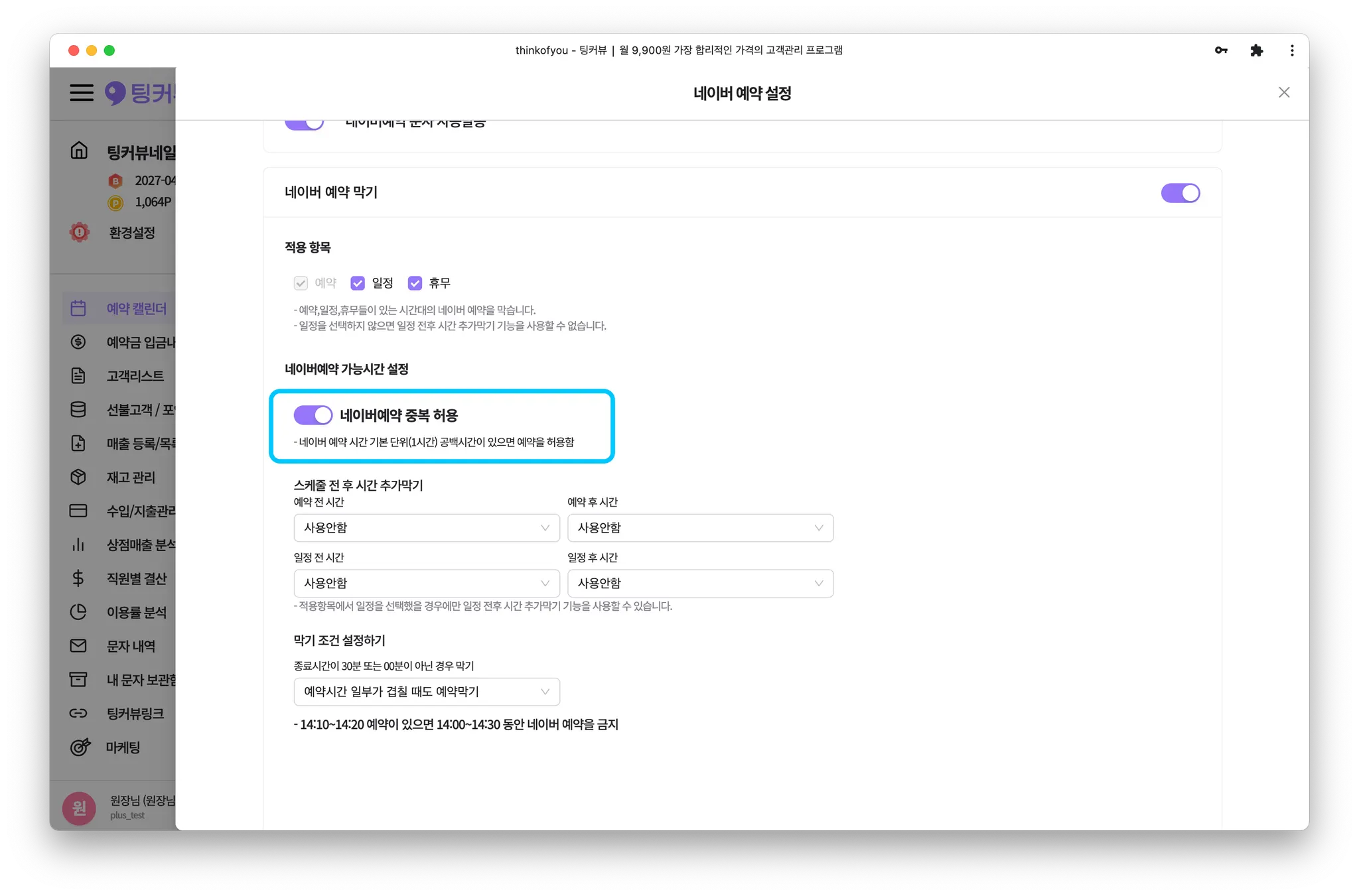Click the dollar icon for 직원별 결산

(x=78, y=578)
